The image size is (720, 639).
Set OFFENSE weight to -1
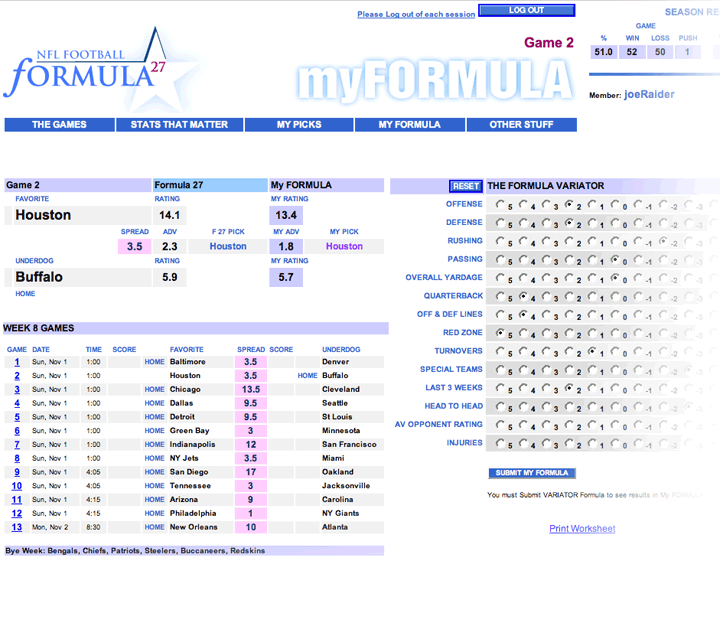pyautogui.click(x=638, y=204)
